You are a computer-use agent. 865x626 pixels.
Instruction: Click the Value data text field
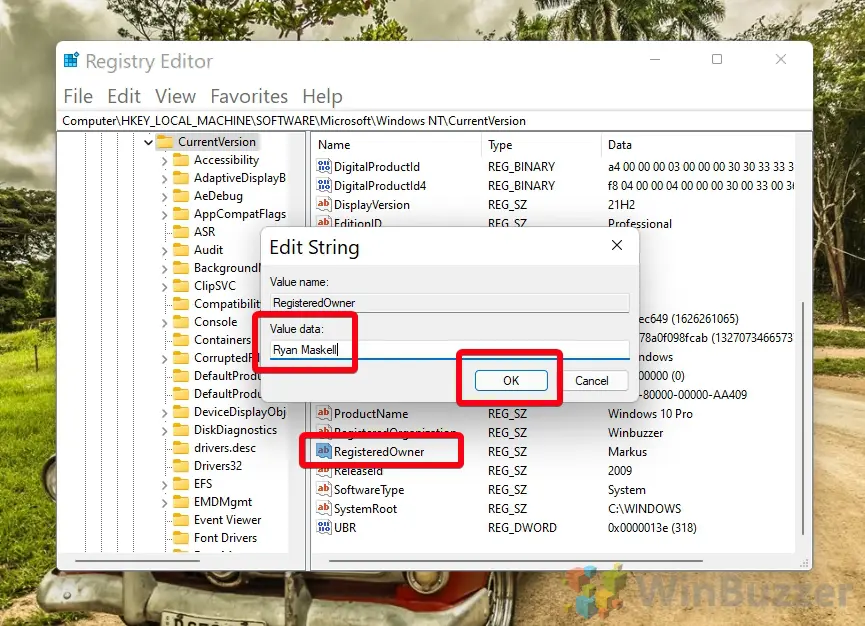point(450,350)
